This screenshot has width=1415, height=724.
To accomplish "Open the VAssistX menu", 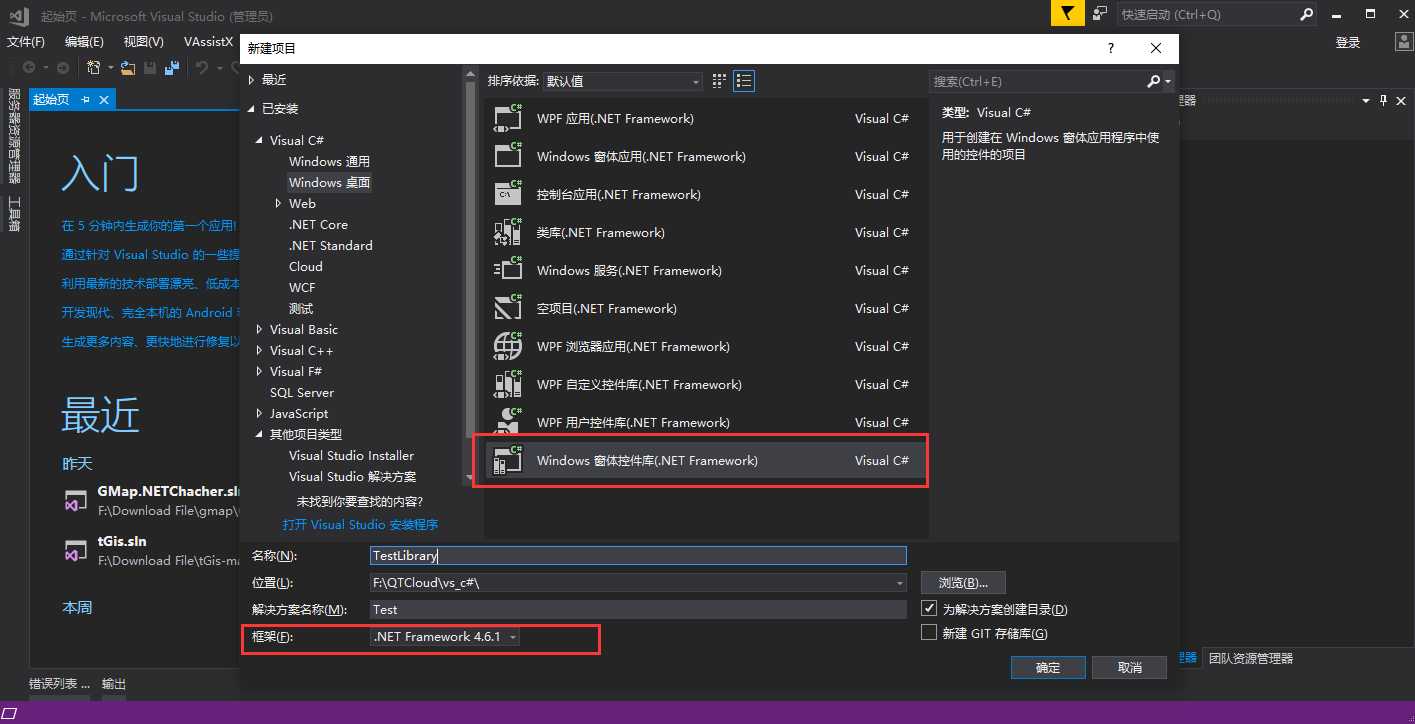I will tap(208, 42).
